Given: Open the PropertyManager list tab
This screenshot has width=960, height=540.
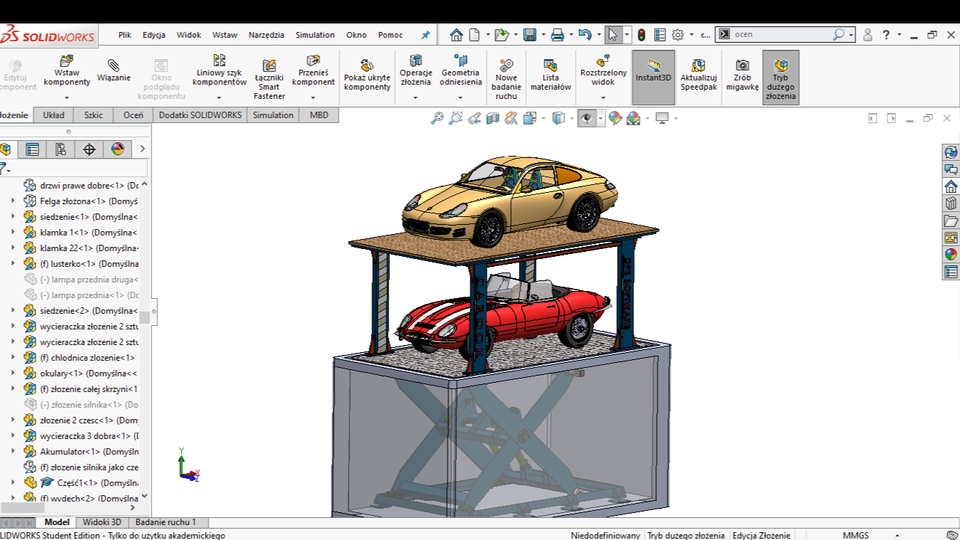Looking at the screenshot, I should [32, 149].
